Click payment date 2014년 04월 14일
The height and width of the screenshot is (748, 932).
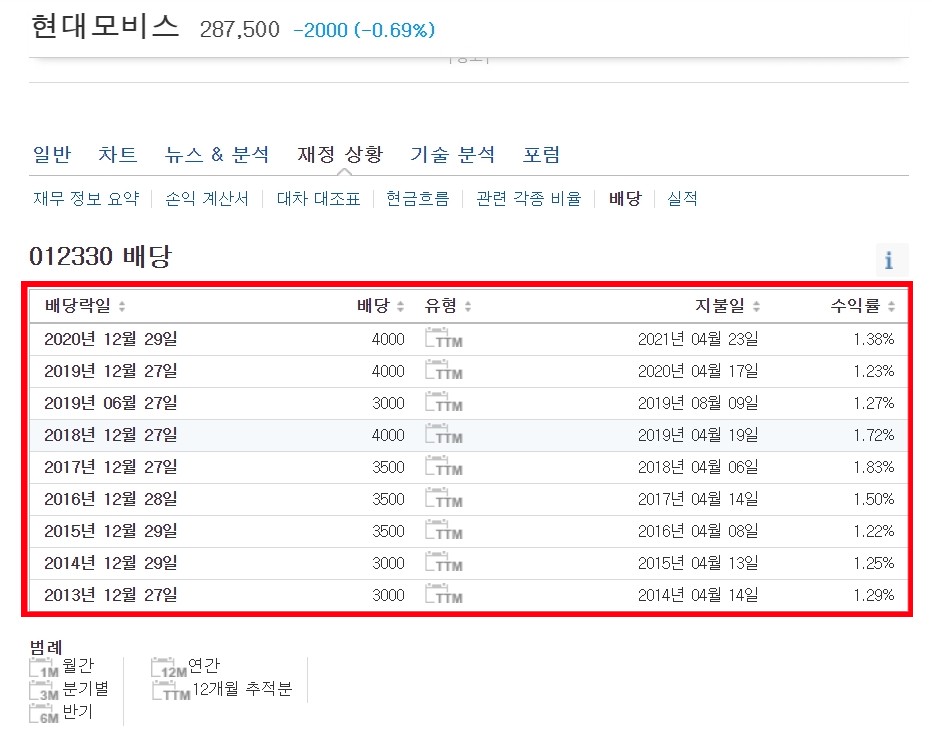pos(698,596)
